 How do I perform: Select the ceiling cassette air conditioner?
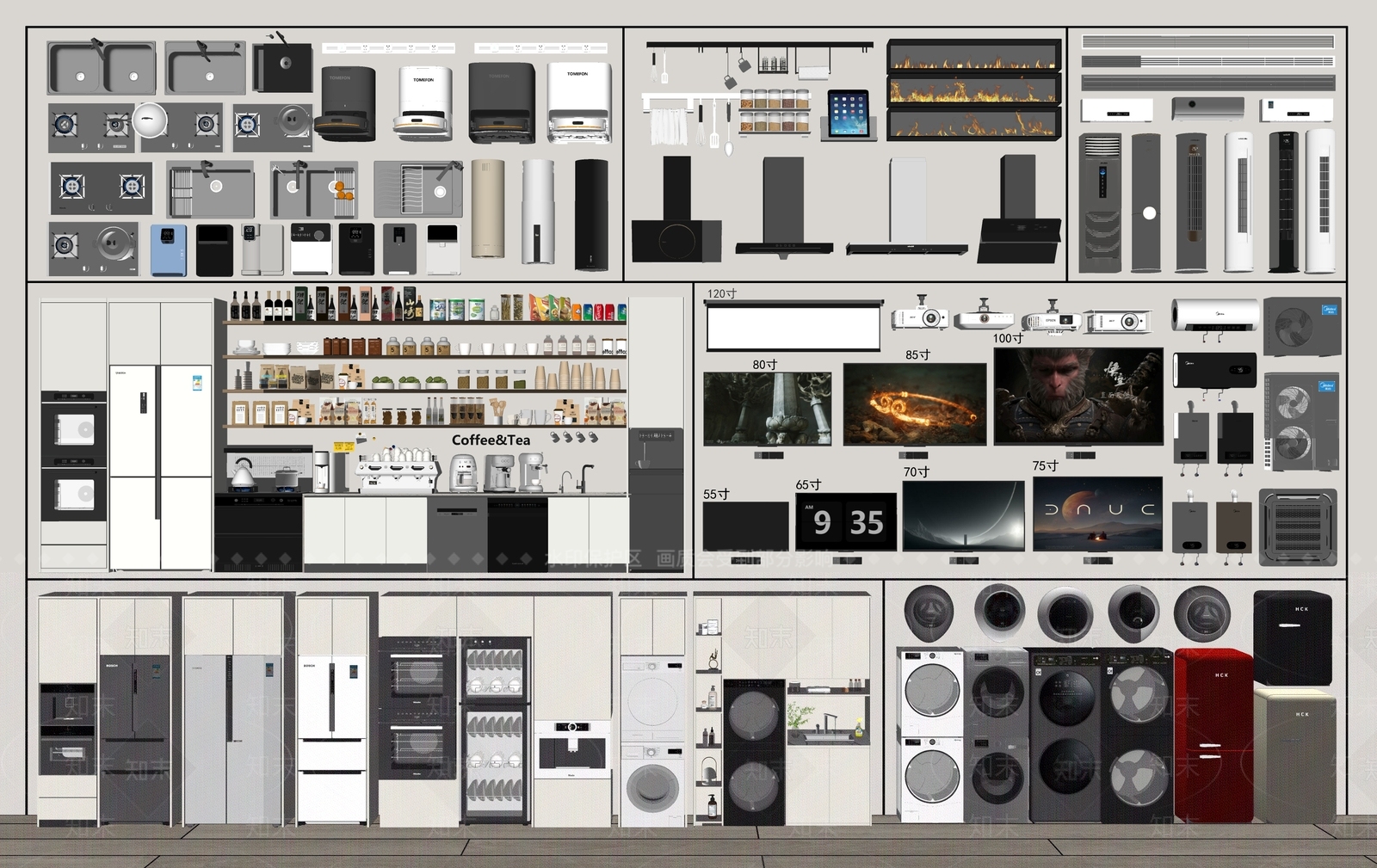coord(1298,527)
